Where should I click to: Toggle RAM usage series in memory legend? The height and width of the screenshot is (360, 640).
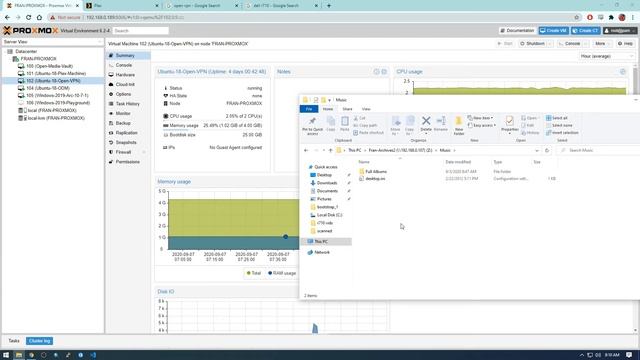[282, 273]
